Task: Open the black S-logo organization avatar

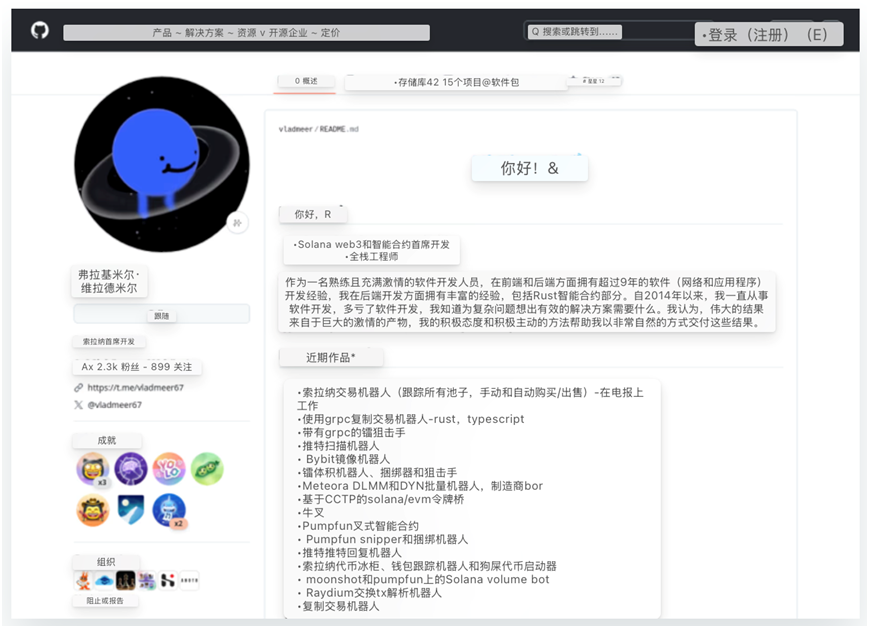Action: pos(168,580)
